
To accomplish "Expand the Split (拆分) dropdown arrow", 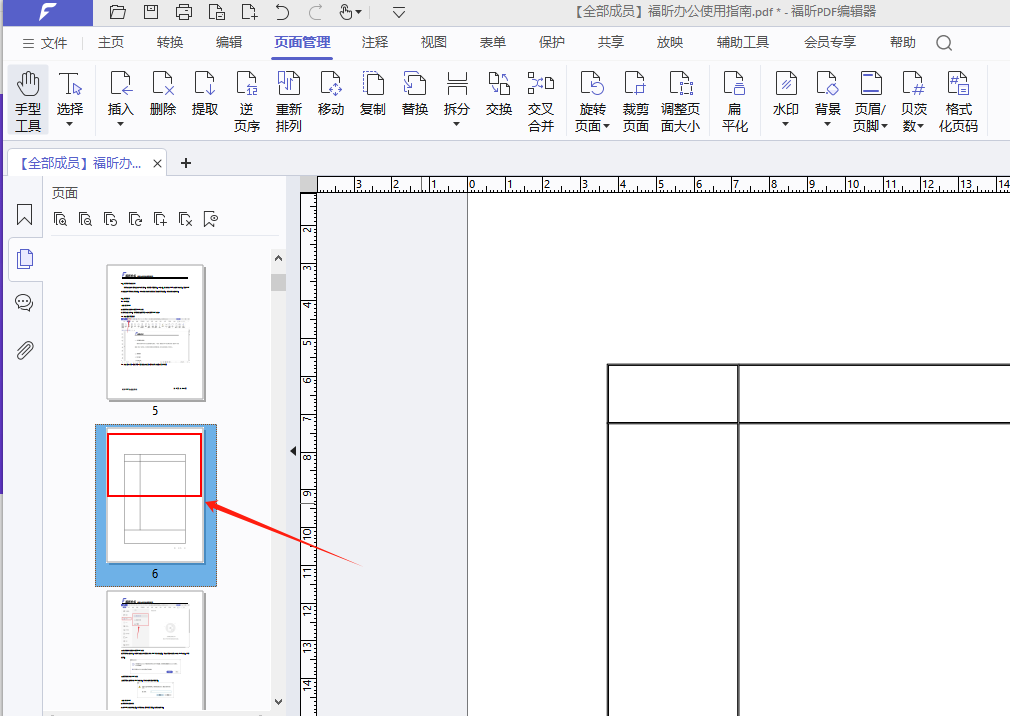I will (457, 125).
